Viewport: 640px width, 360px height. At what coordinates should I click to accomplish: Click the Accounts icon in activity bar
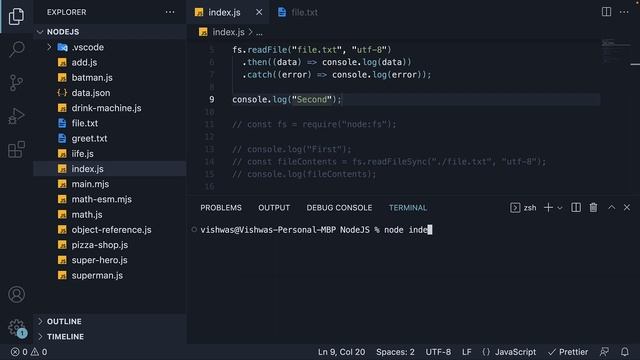16,294
